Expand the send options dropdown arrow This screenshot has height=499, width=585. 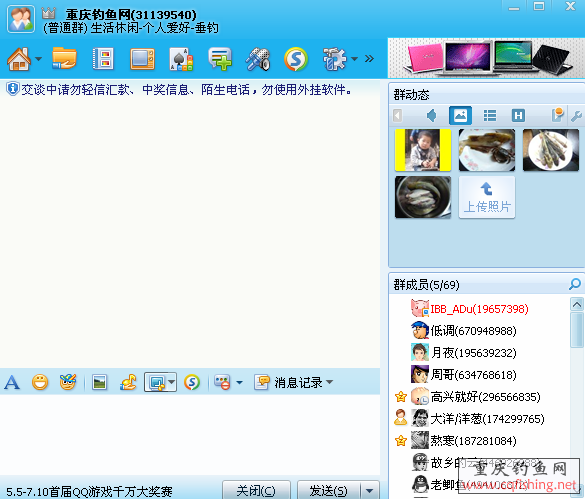click(369, 490)
